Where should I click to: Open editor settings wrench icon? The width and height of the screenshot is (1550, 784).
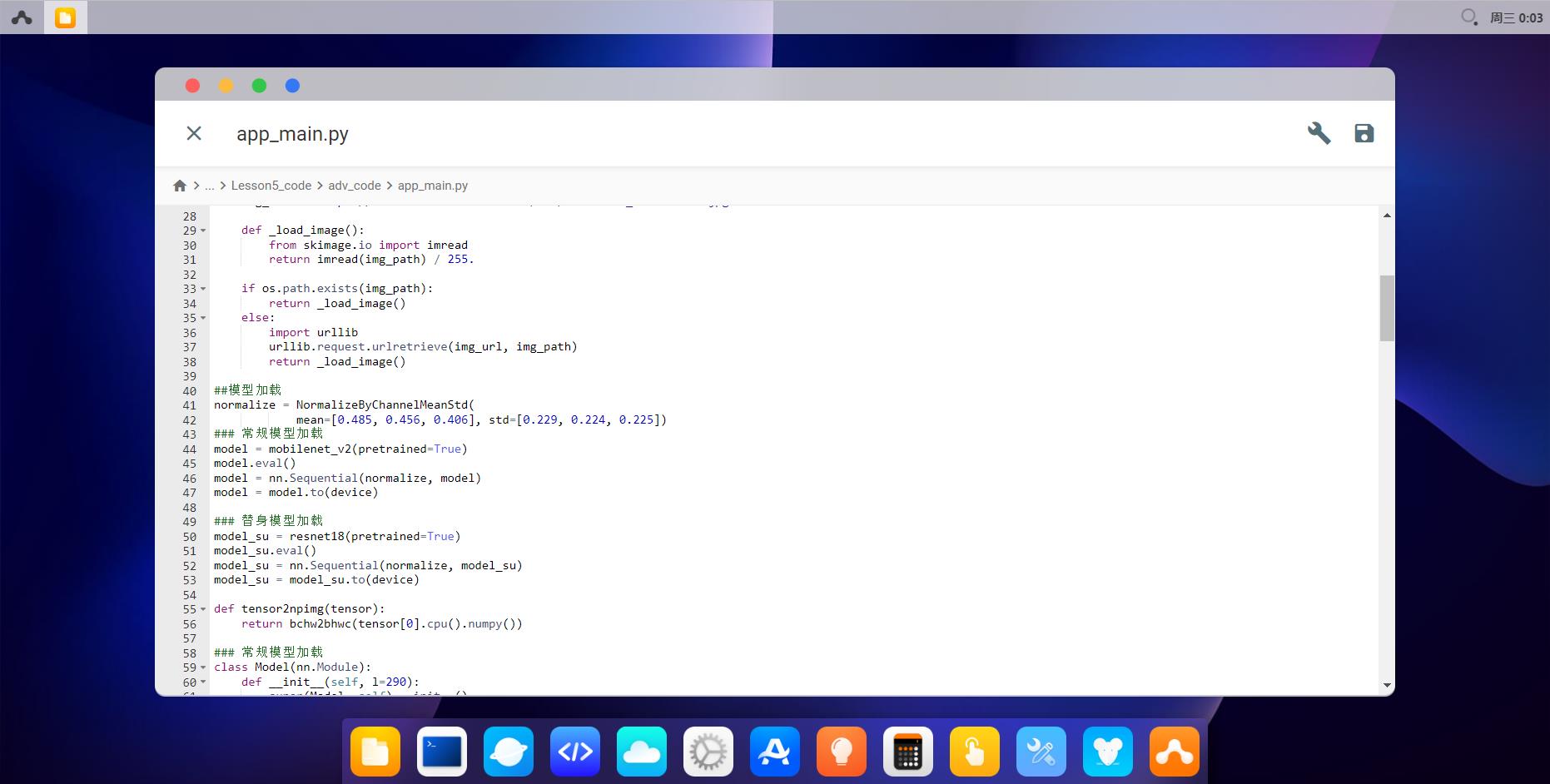point(1319,133)
